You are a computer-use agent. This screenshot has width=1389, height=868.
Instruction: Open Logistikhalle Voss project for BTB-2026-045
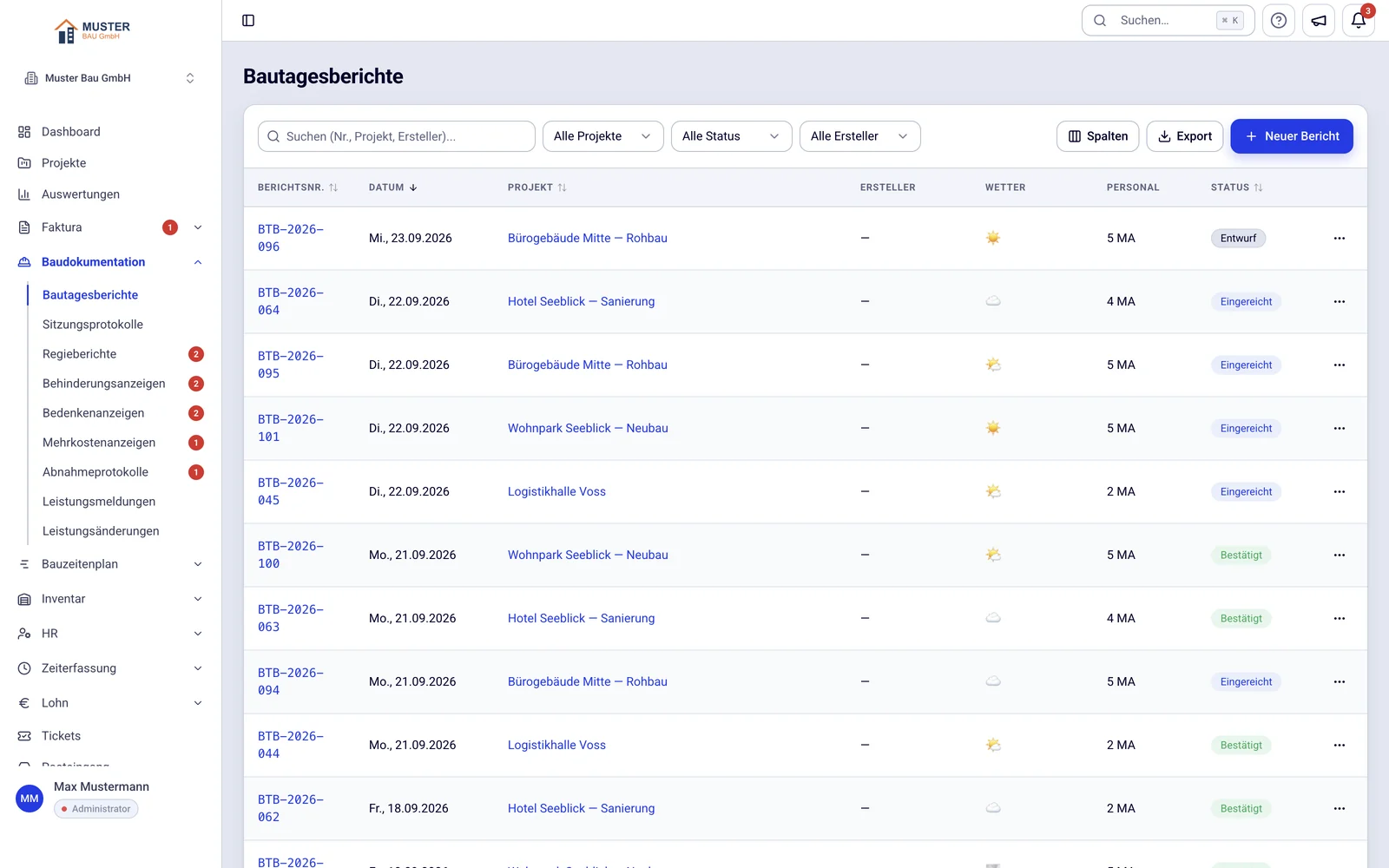pos(556,491)
